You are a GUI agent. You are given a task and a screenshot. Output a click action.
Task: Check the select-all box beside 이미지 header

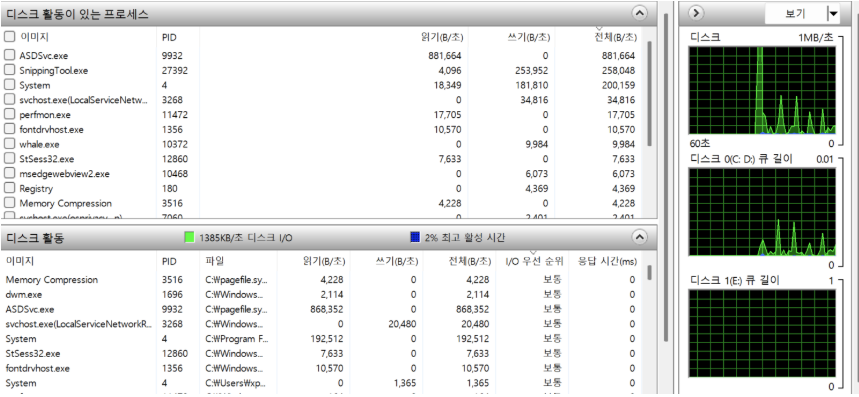coord(9,37)
